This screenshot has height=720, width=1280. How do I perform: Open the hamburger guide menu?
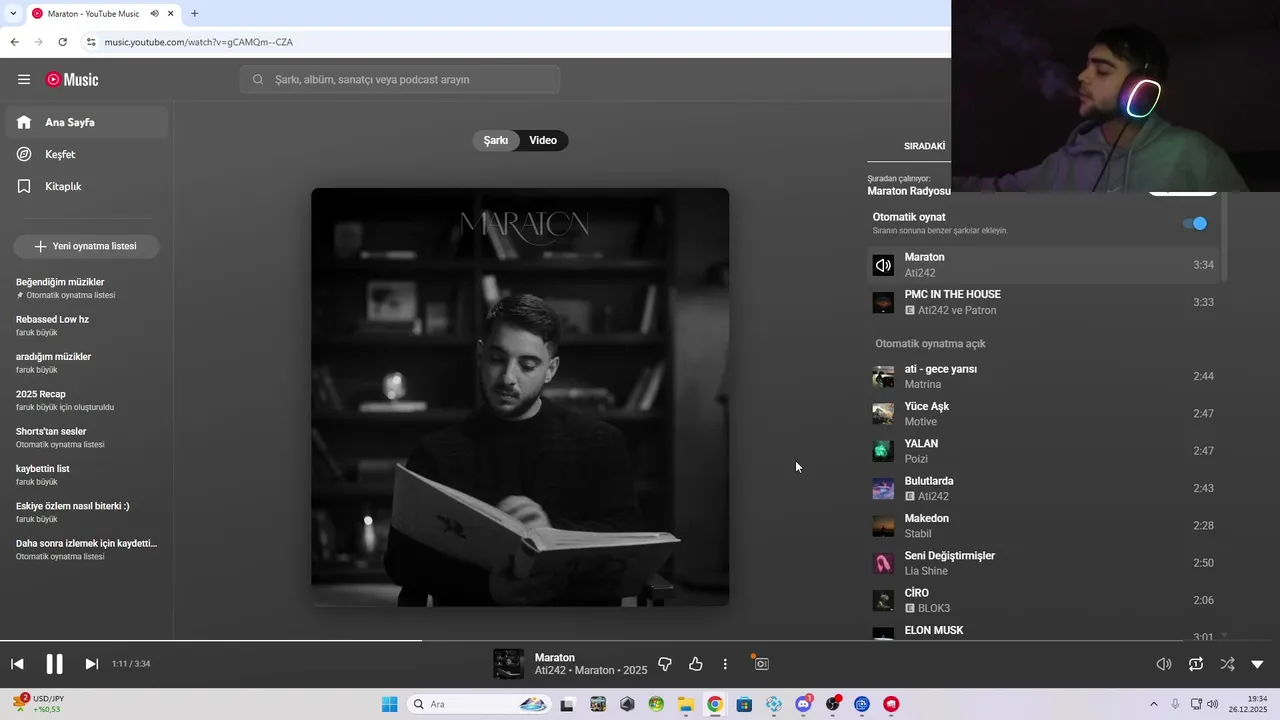click(24, 80)
